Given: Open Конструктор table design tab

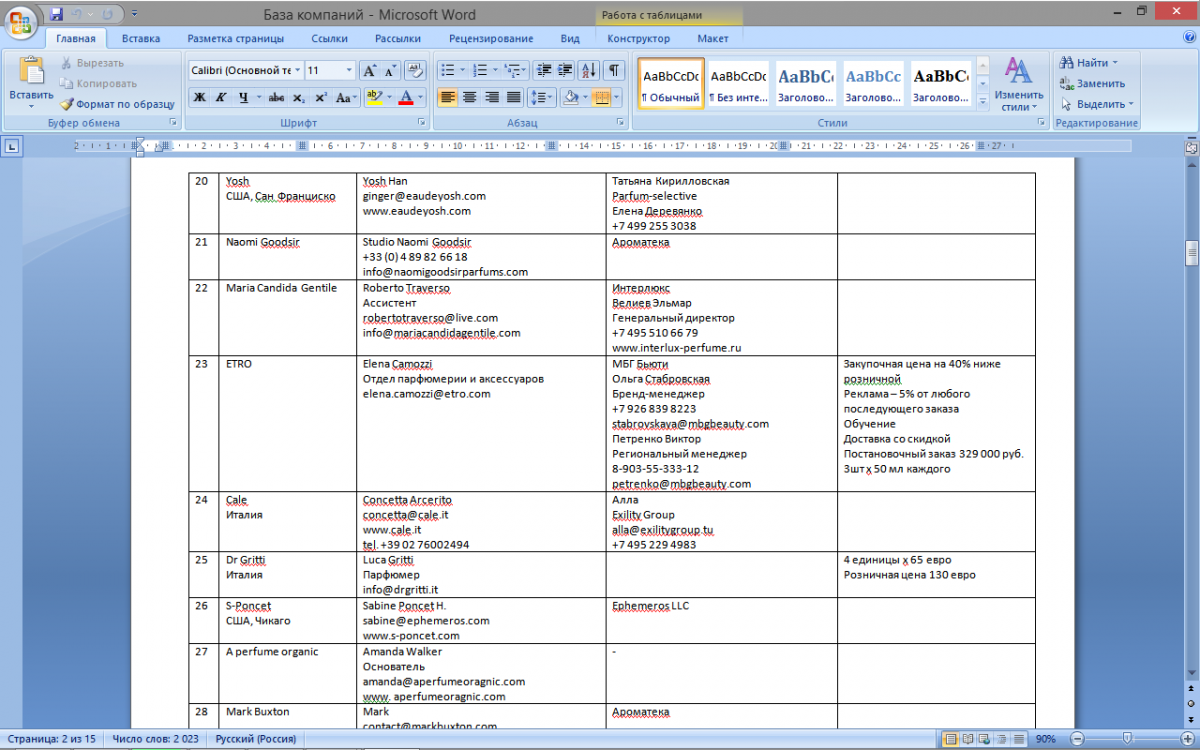Looking at the screenshot, I should pyautogui.click(x=638, y=38).
